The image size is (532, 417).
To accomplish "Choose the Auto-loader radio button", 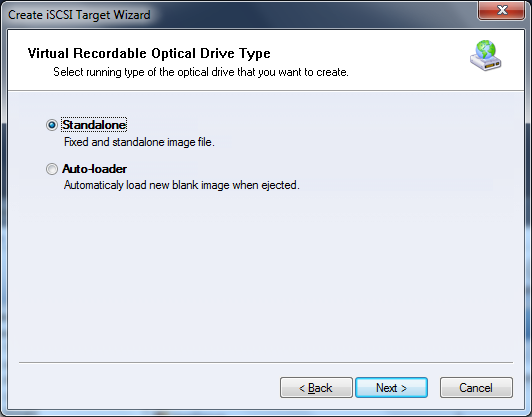I will (x=52, y=169).
